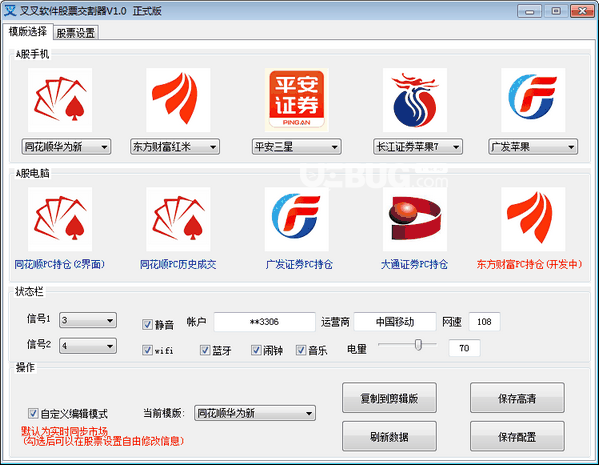Click the 保存配置 button

tap(517, 436)
